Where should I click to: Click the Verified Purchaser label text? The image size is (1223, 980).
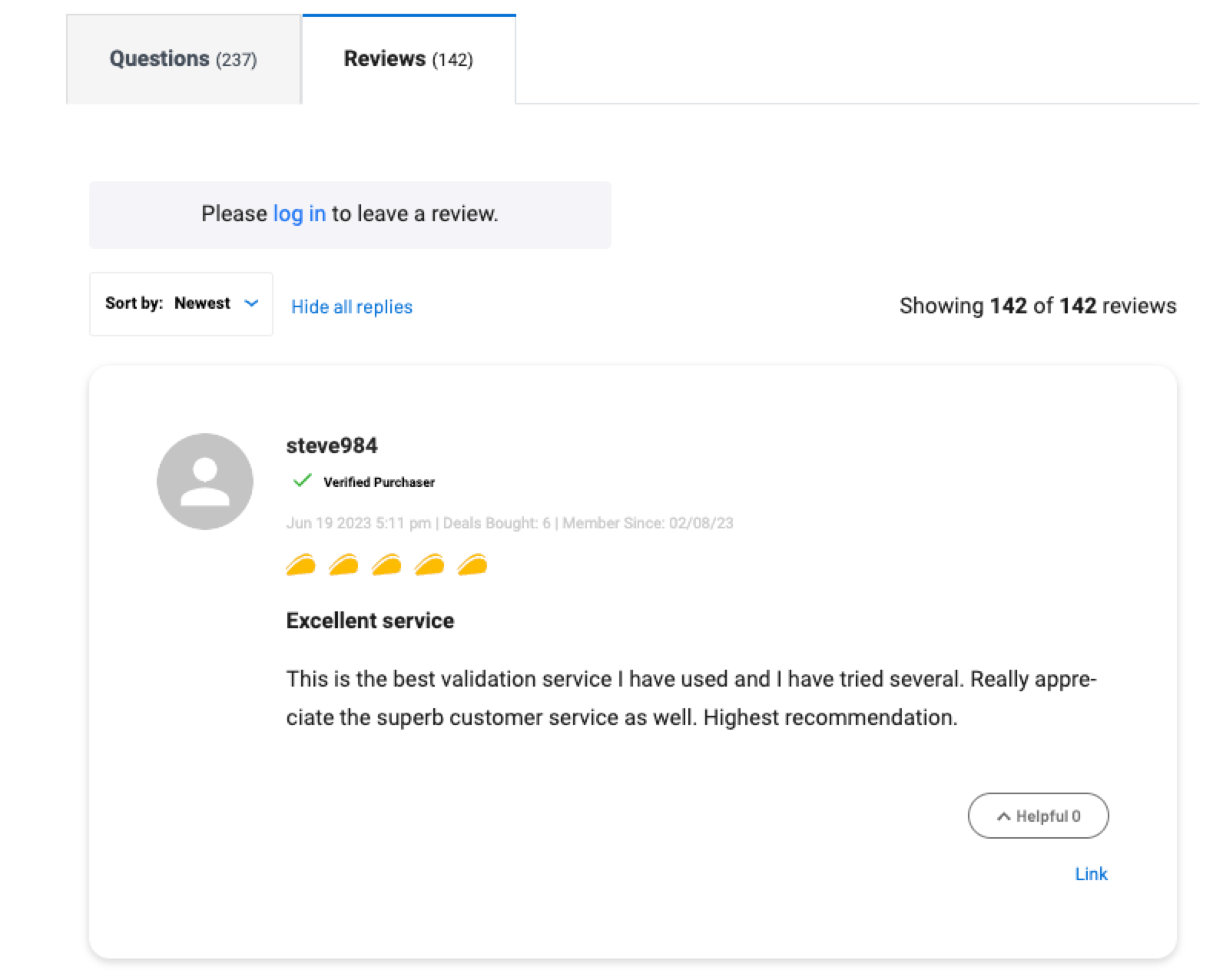(379, 482)
